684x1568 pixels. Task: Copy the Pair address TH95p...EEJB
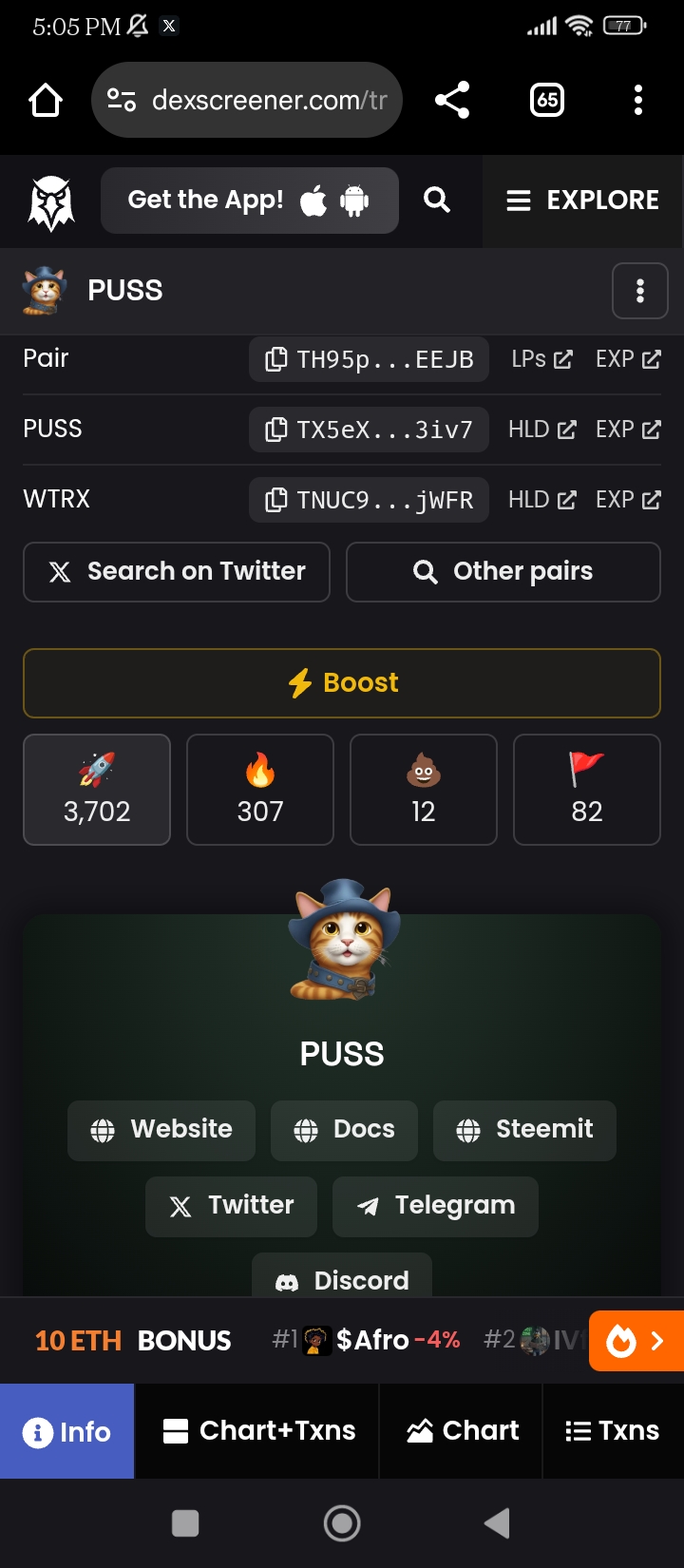(x=369, y=359)
